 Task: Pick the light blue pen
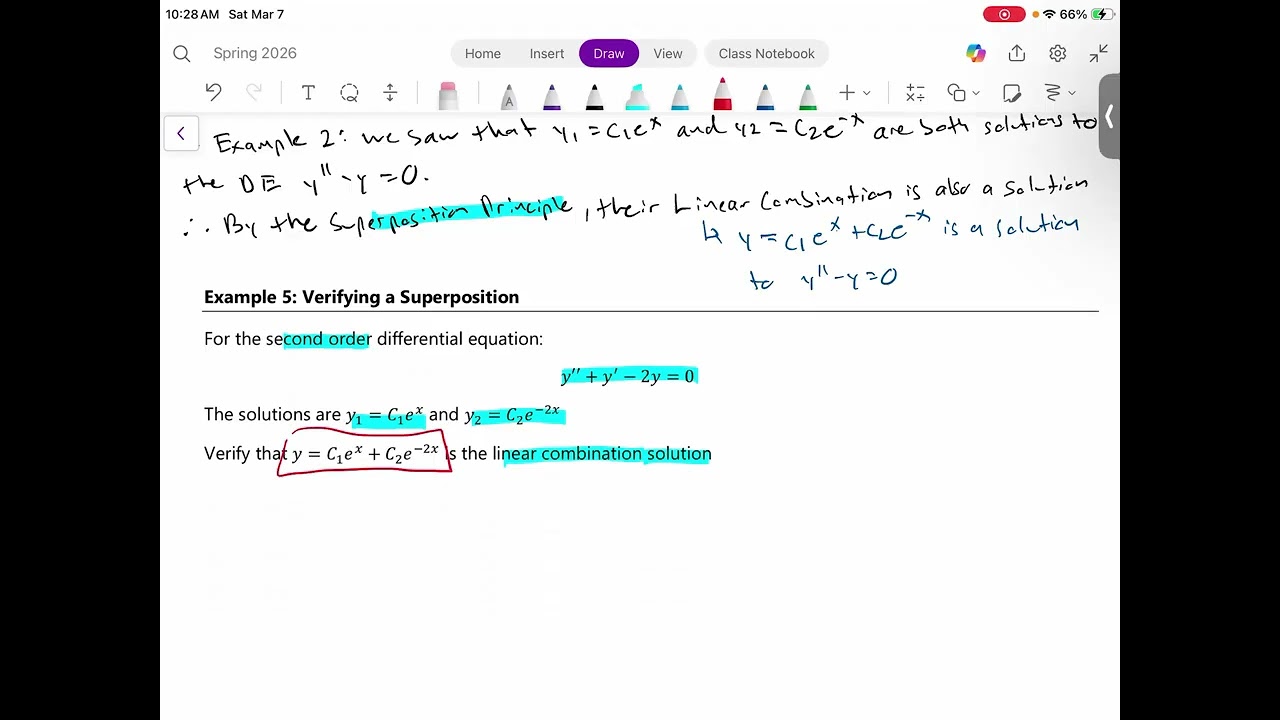[680, 96]
